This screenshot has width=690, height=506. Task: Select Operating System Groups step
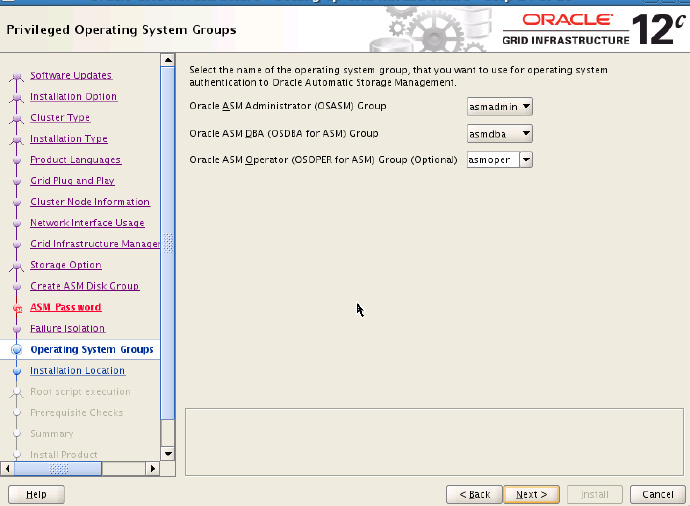[92, 350]
